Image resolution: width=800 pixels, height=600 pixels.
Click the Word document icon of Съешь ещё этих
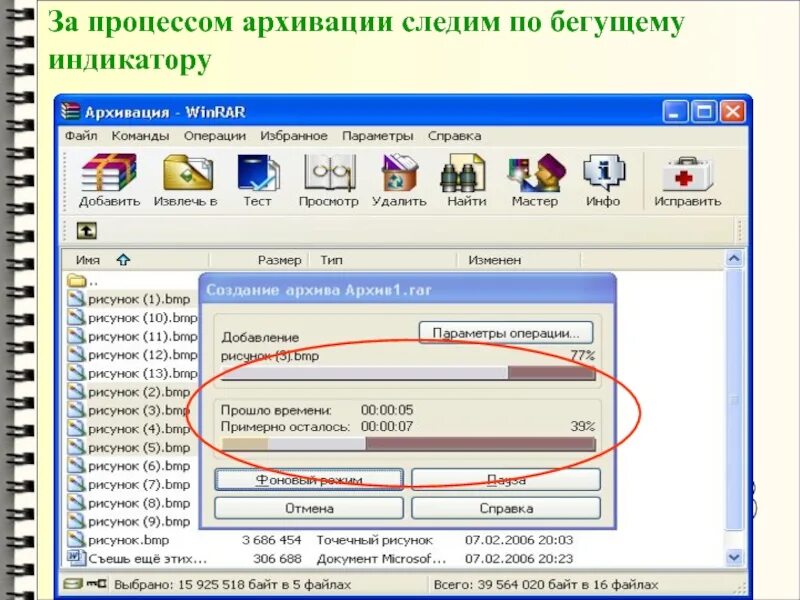click(x=76, y=558)
